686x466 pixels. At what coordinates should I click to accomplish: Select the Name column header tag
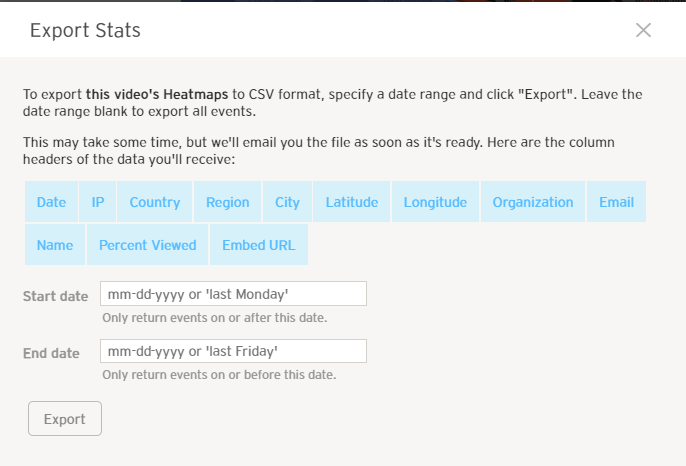pyautogui.click(x=55, y=245)
